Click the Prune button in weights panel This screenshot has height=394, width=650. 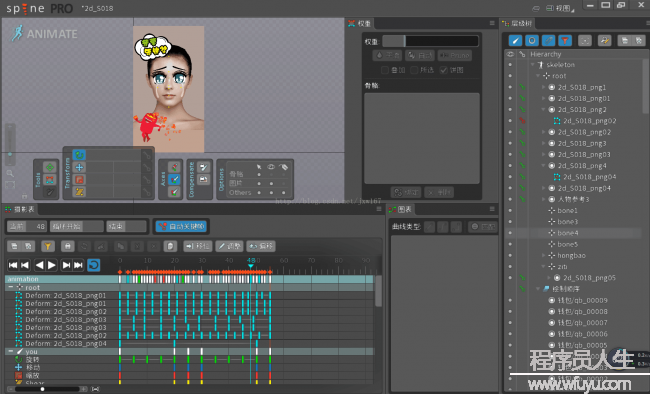(455, 55)
